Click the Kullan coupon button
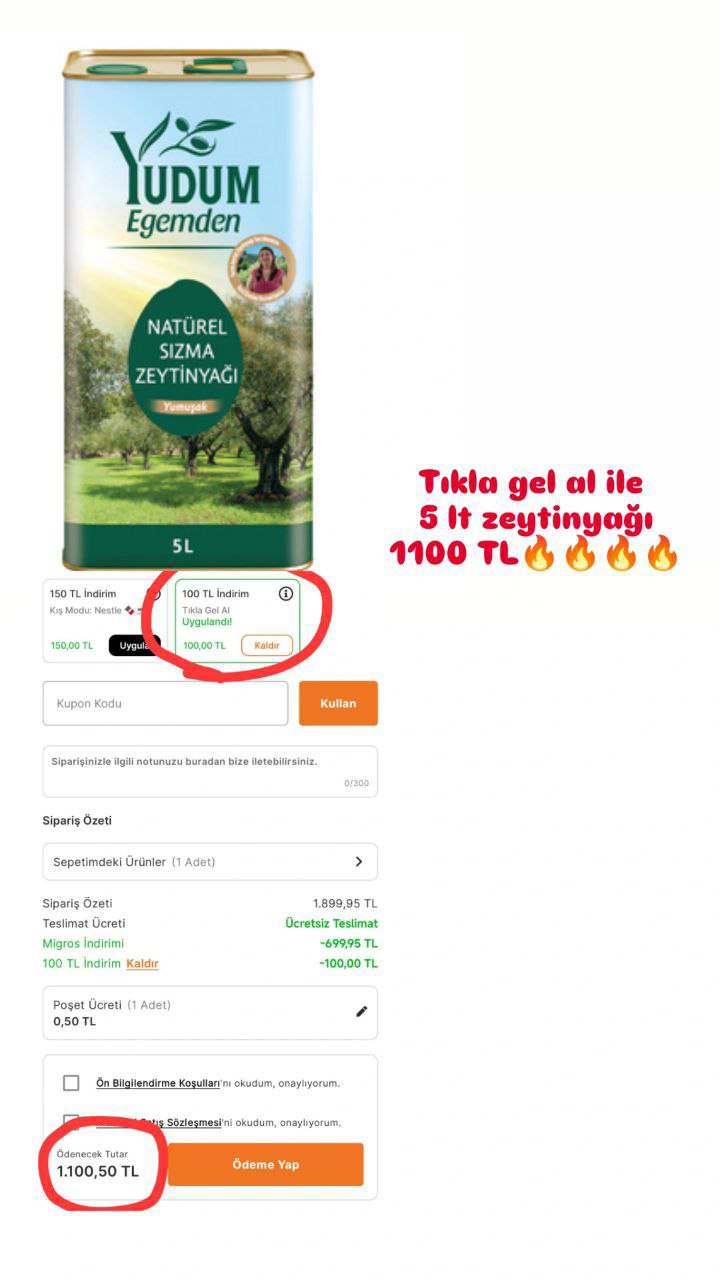The width and height of the screenshot is (720, 1280). tap(338, 703)
